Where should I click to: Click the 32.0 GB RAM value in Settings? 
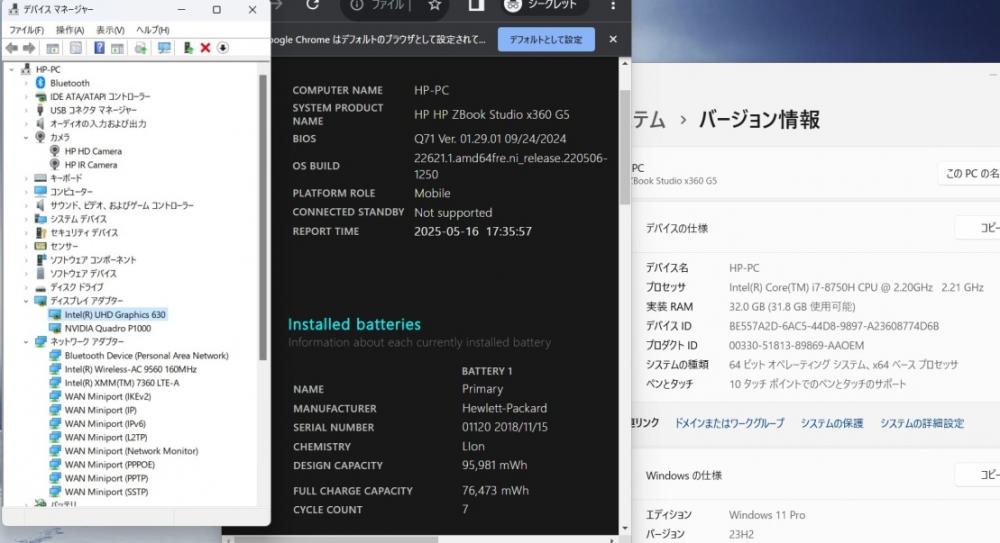pos(792,306)
